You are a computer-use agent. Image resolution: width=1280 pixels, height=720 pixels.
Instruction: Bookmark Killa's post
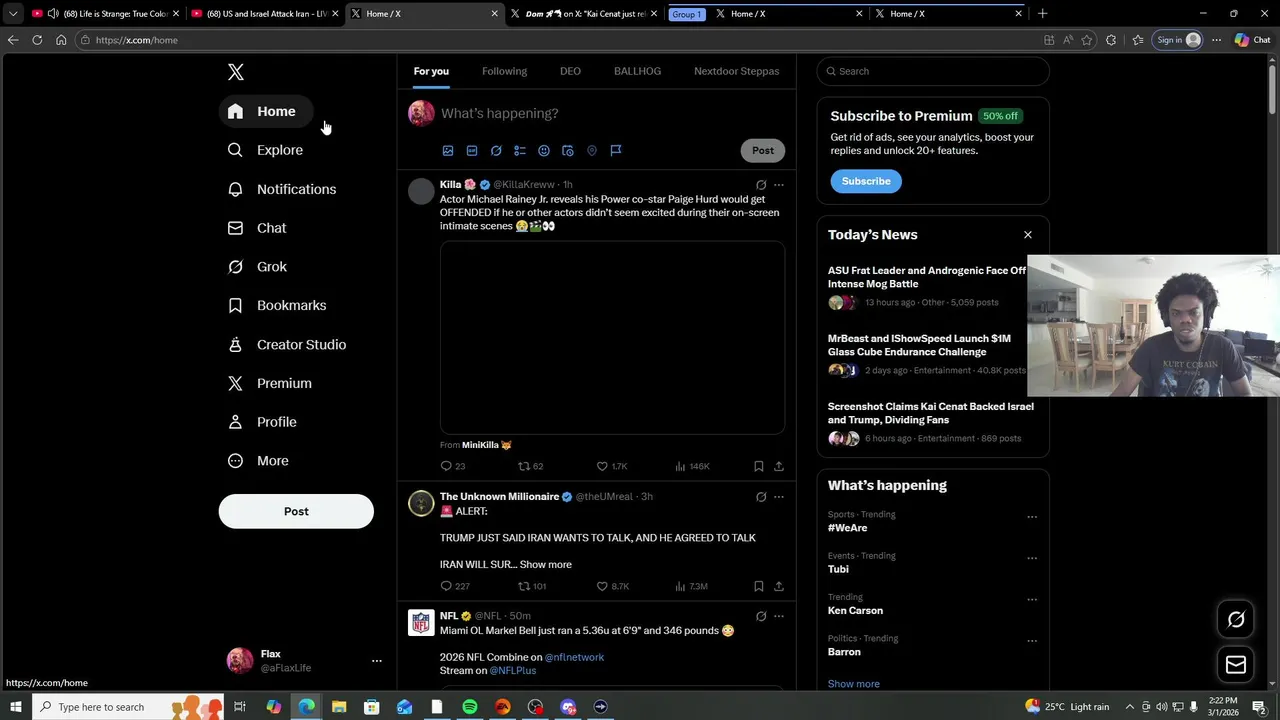click(x=759, y=466)
